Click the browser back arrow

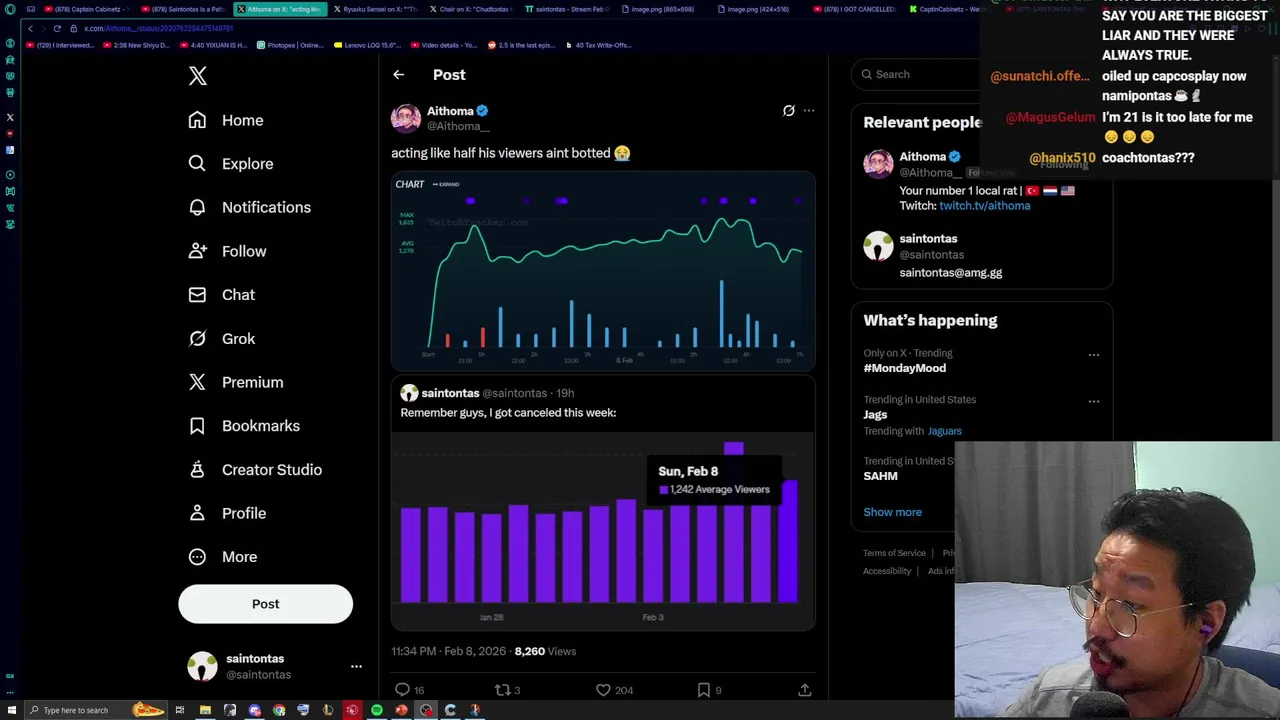coord(30,28)
